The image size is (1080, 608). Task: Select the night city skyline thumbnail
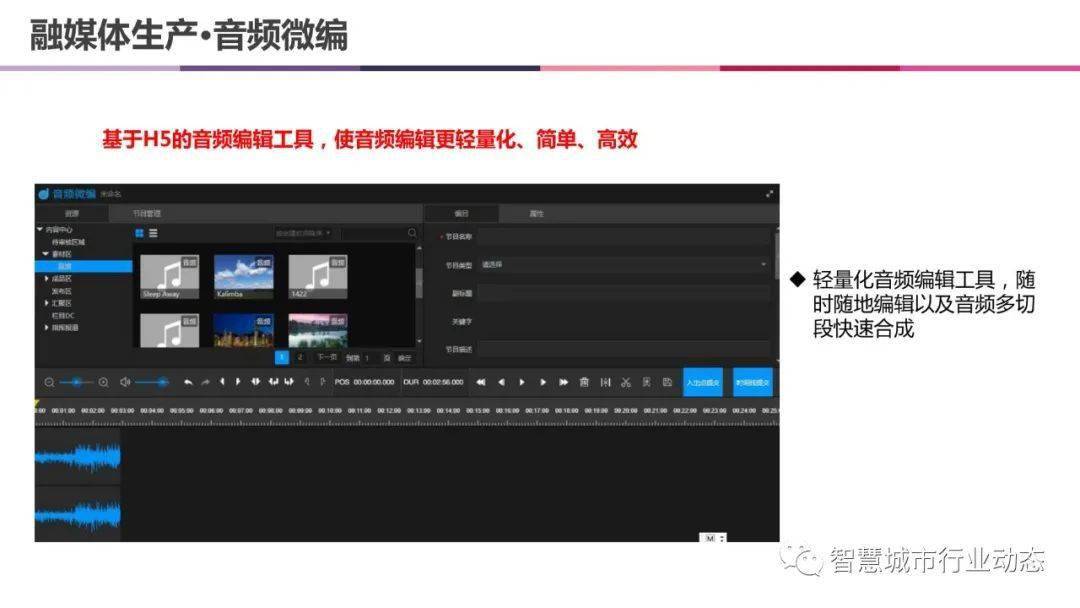coord(244,331)
